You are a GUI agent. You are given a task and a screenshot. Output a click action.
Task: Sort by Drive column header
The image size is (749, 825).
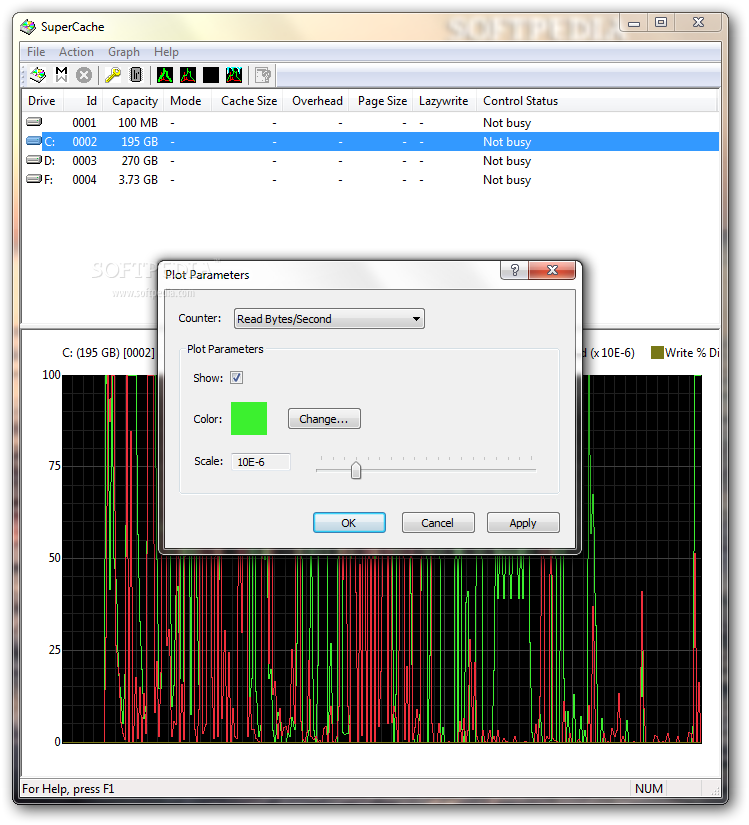tap(42, 100)
